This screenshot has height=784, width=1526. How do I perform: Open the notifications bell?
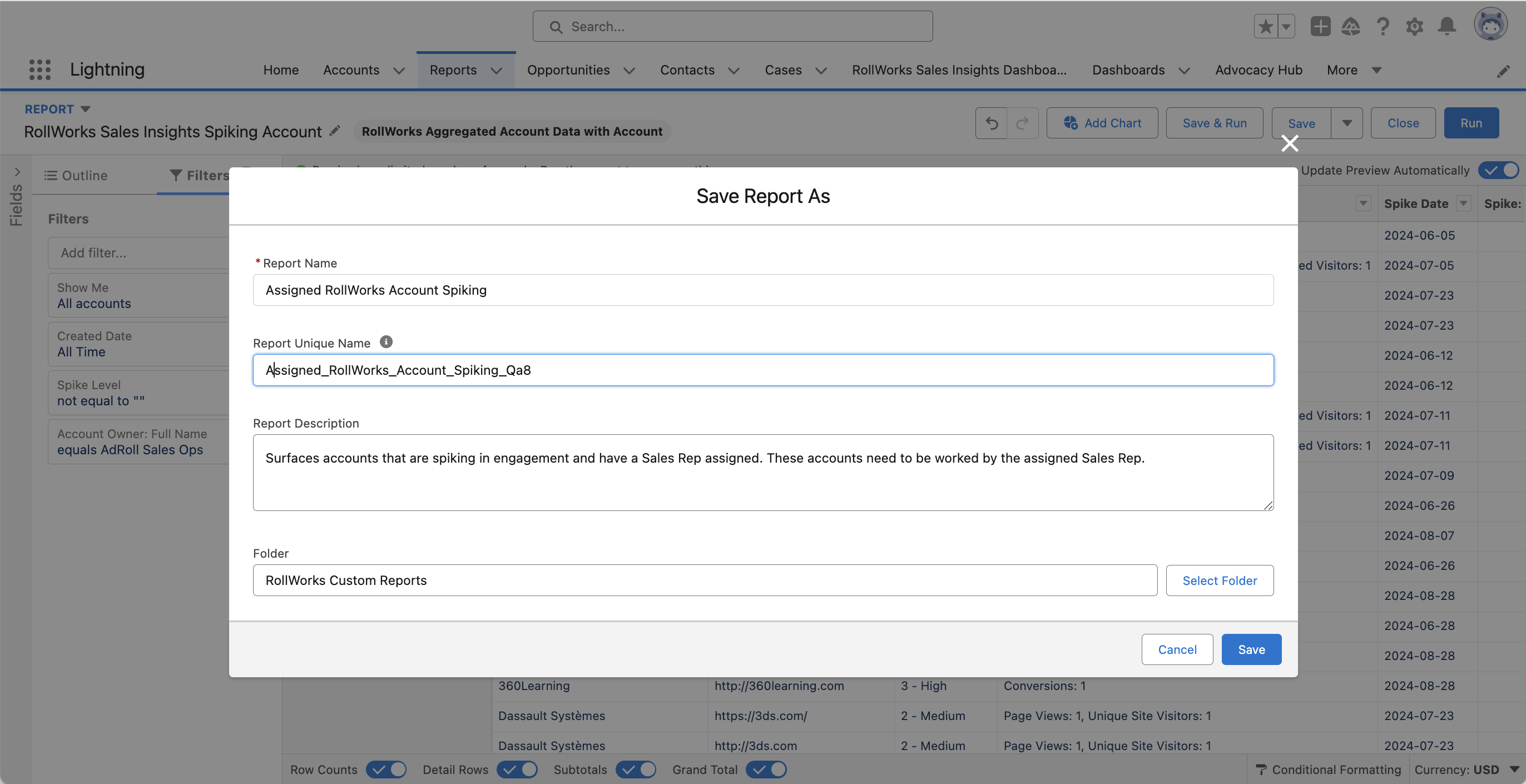tap(1446, 27)
